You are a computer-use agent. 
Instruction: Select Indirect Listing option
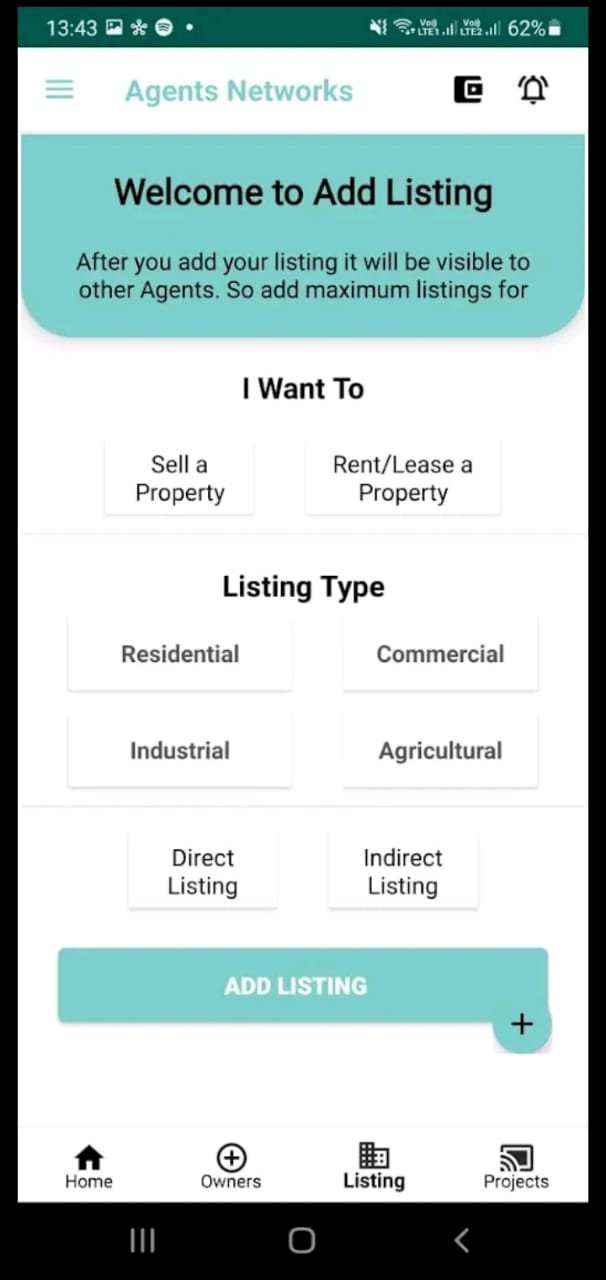tap(403, 872)
